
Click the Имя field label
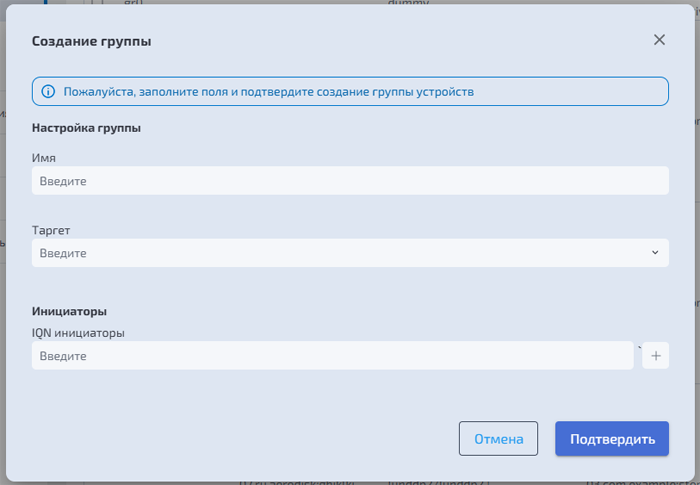[x=44, y=158]
